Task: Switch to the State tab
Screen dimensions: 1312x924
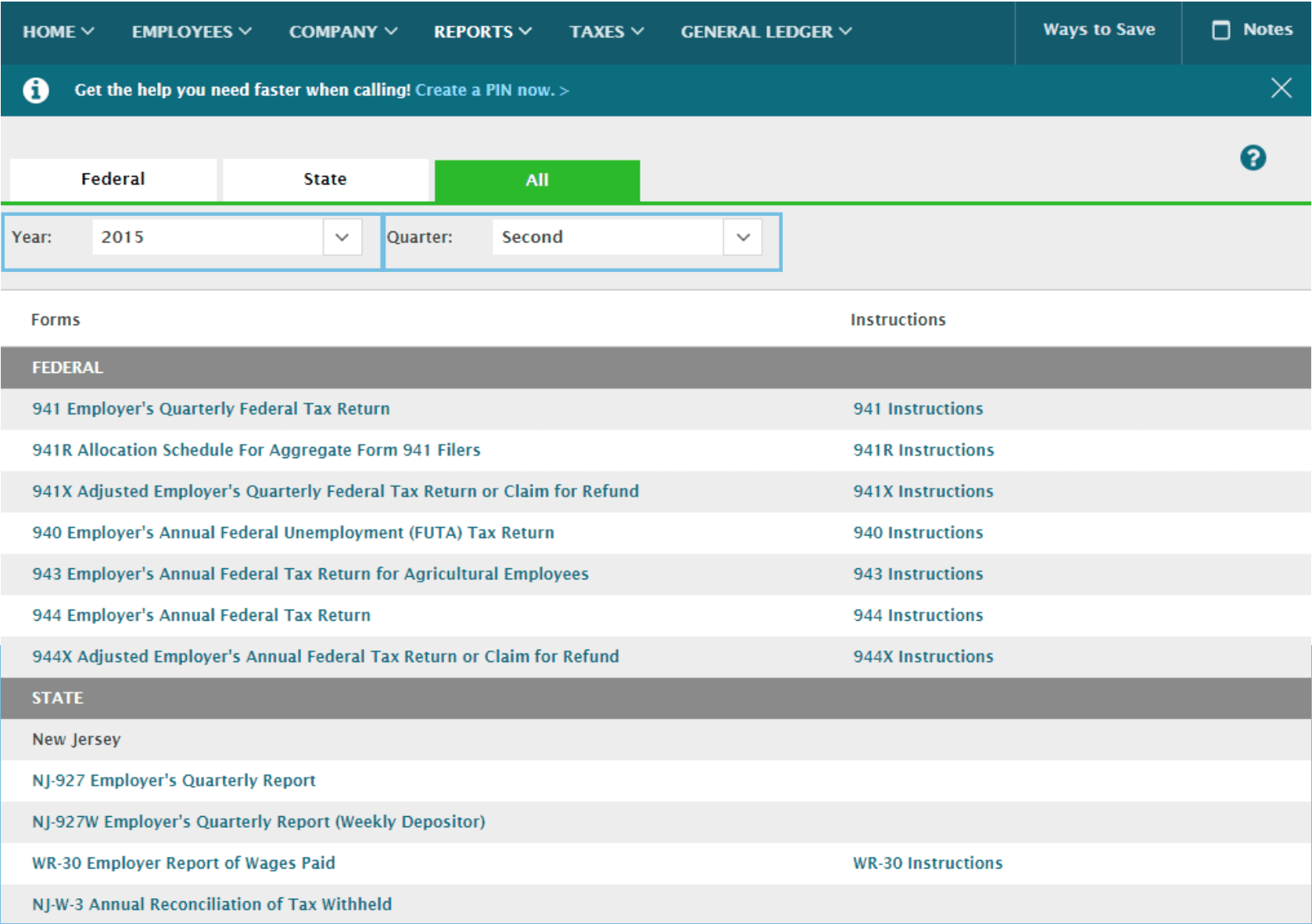Action: [324, 179]
